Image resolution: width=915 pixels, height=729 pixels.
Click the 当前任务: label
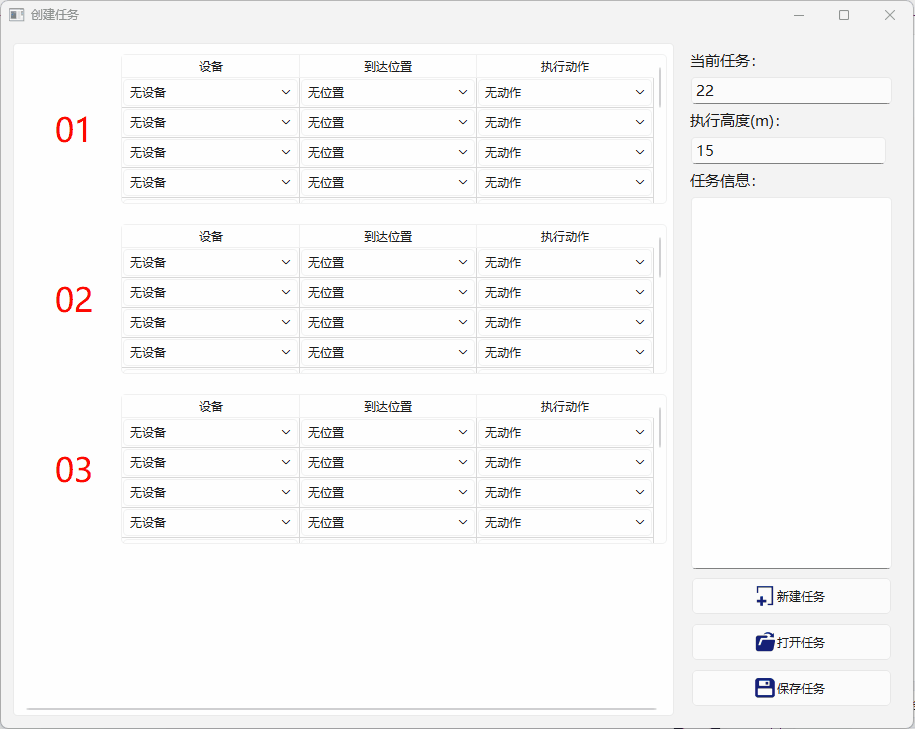click(x=722, y=61)
